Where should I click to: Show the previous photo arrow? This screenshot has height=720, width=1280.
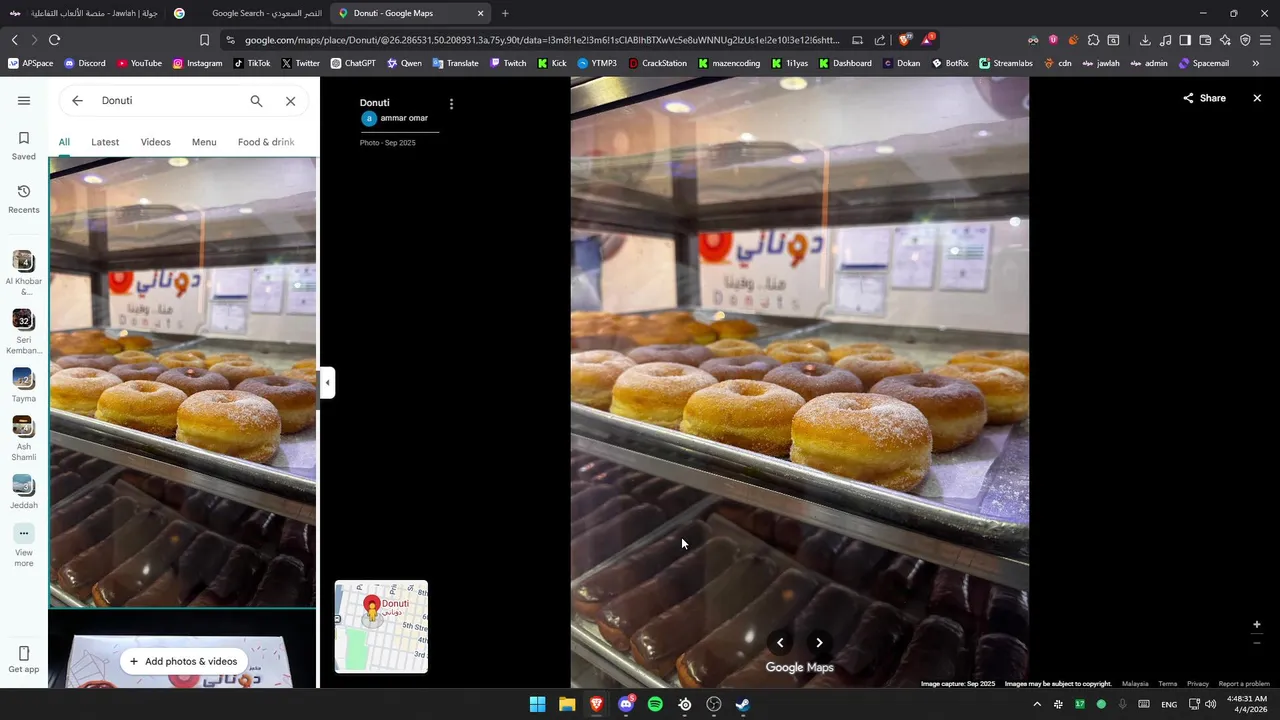780,643
